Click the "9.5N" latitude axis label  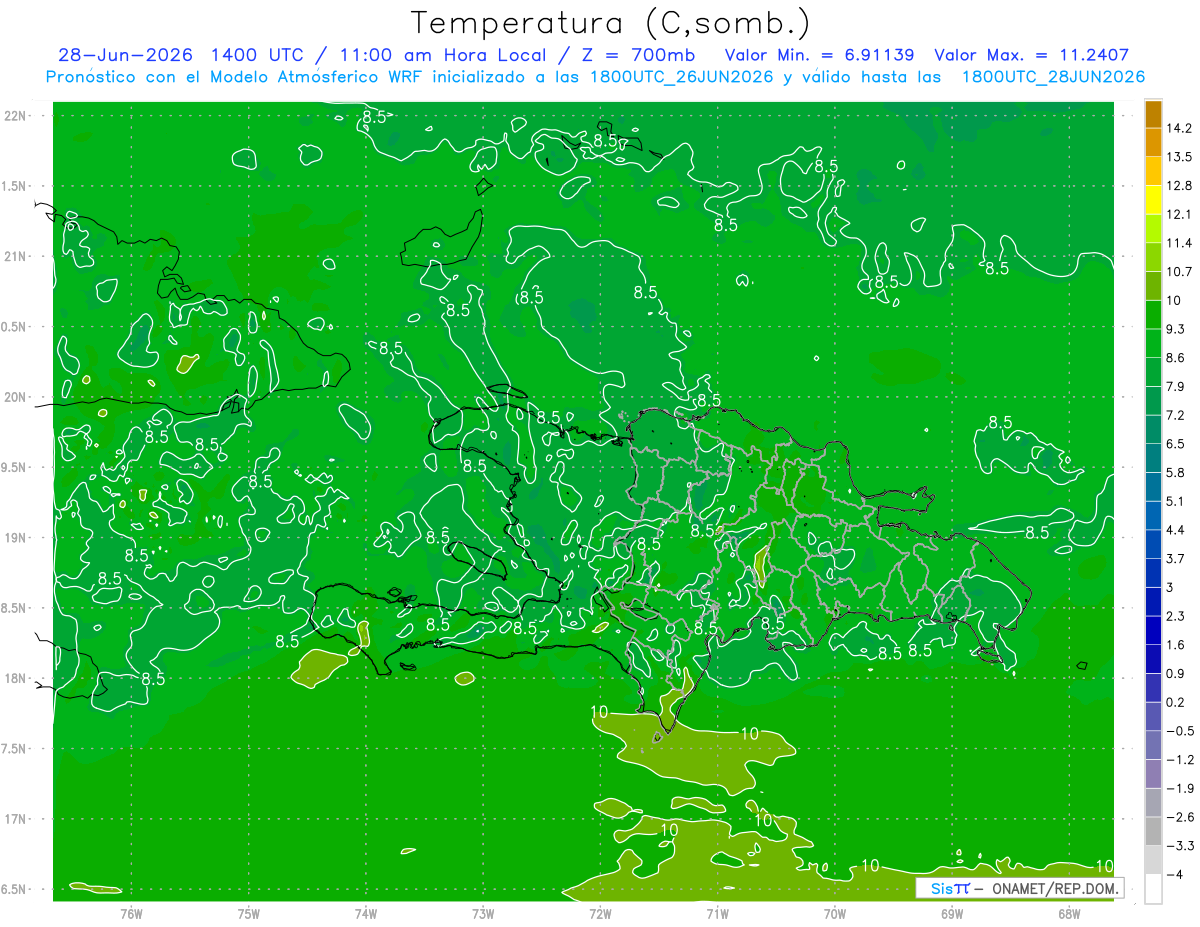pyautogui.click(x=15, y=468)
